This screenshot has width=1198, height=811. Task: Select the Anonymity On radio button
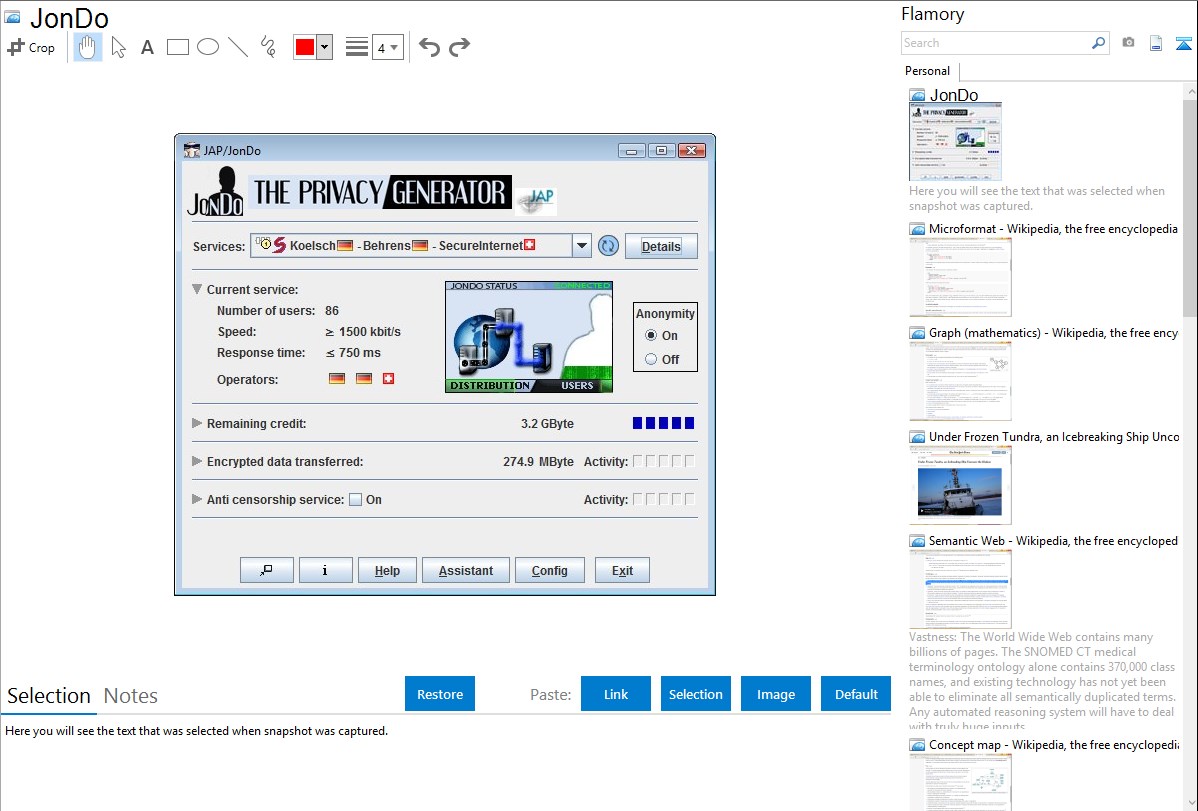click(651, 336)
